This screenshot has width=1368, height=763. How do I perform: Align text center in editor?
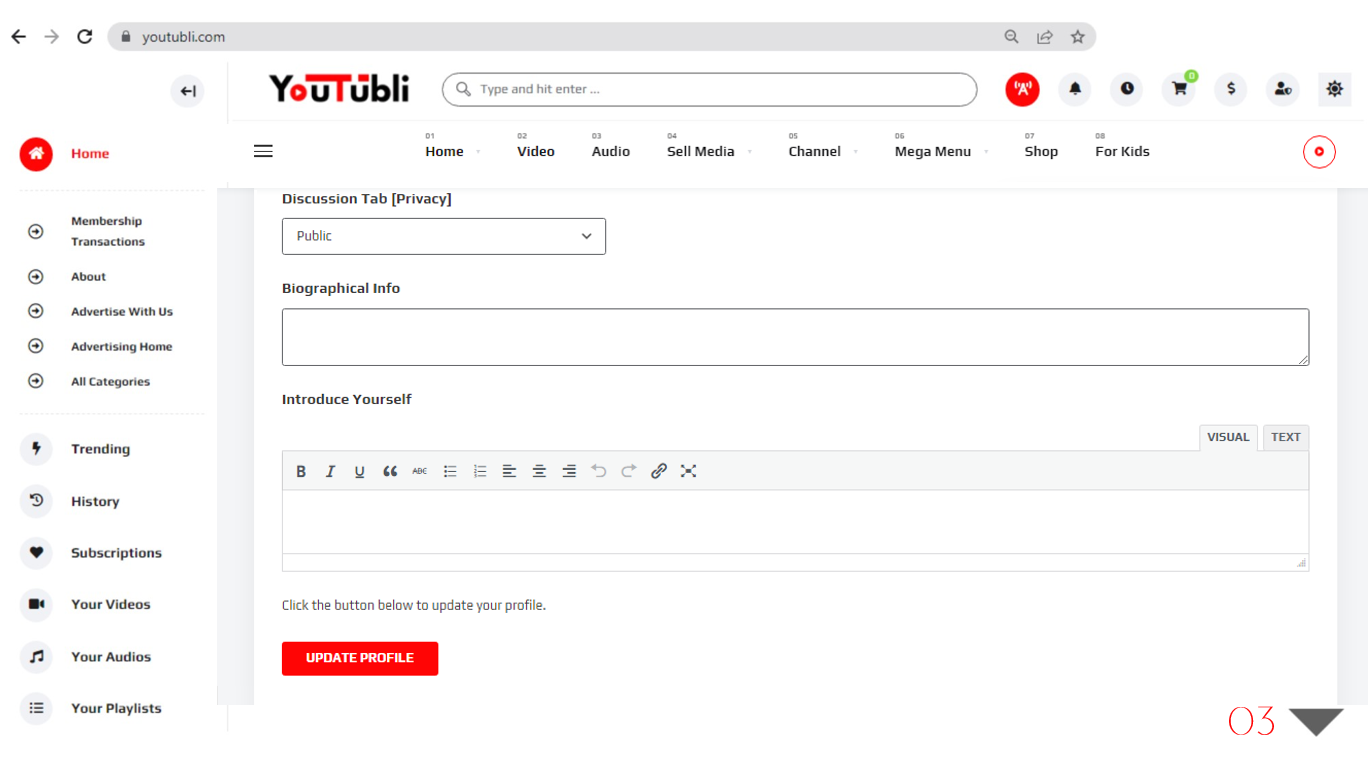pos(539,471)
